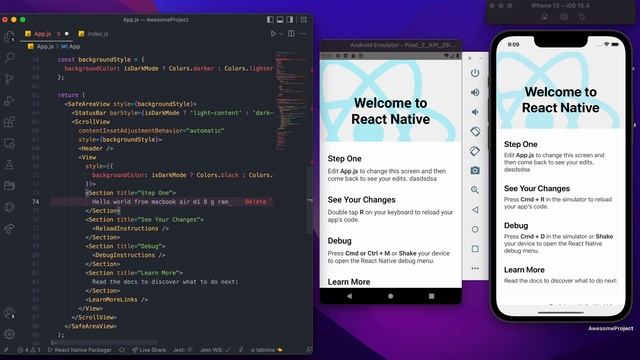This screenshot has height=360, width=640.
Task: Select the line number 74 in the gutter
Action: tap(36, 202)
